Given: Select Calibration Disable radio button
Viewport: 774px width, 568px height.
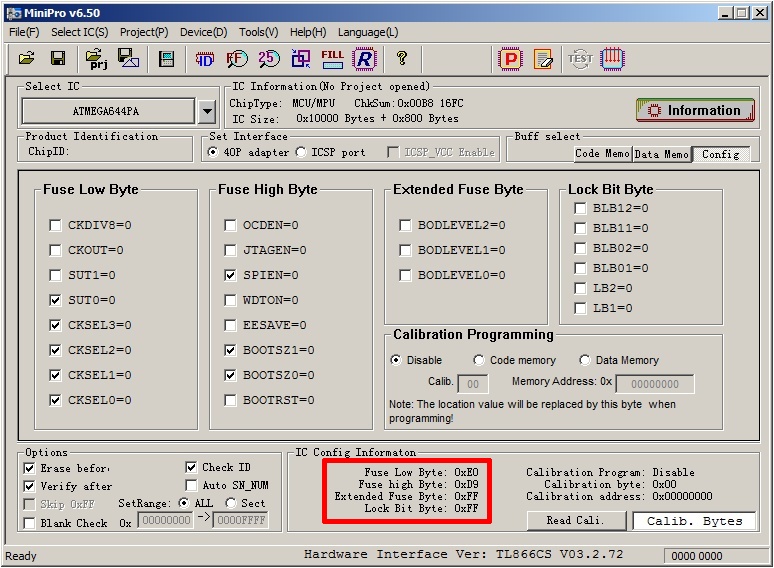Looking at the screenshot, I should point(396,360).
